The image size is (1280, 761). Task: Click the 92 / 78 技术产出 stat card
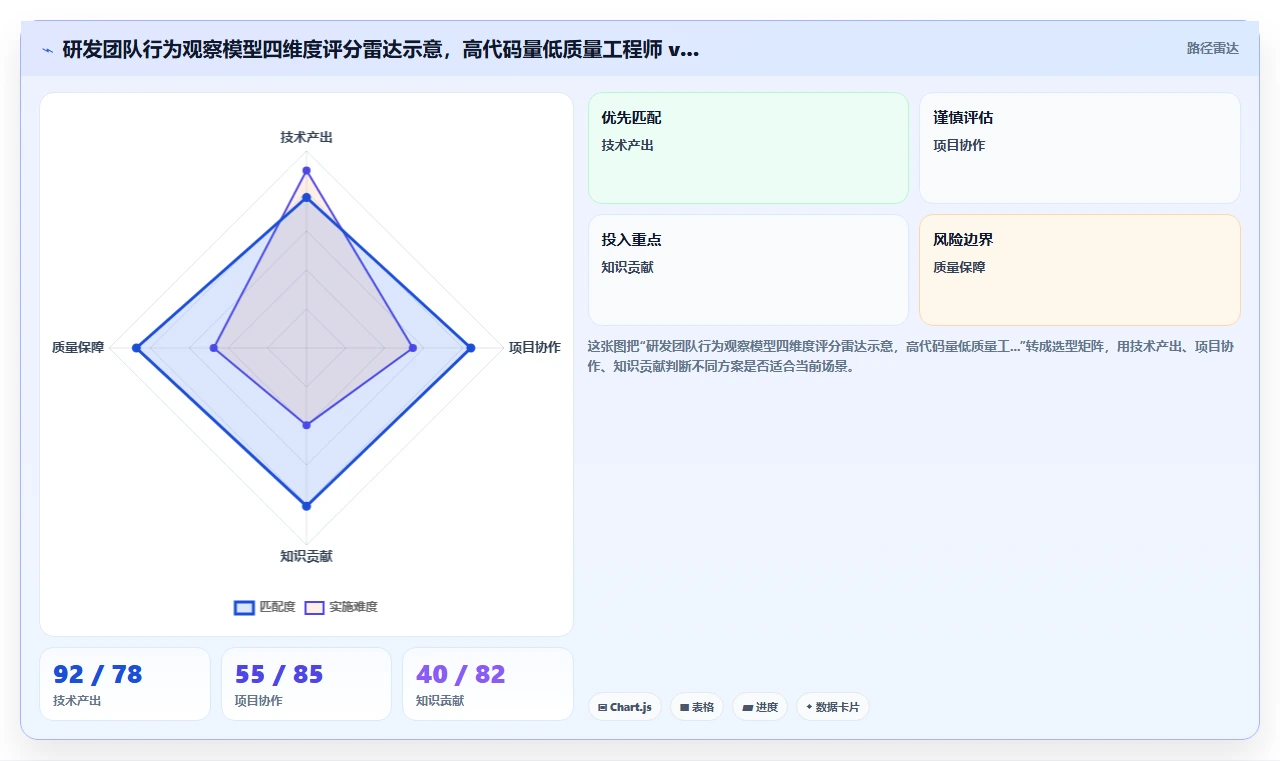pos(125,684)
